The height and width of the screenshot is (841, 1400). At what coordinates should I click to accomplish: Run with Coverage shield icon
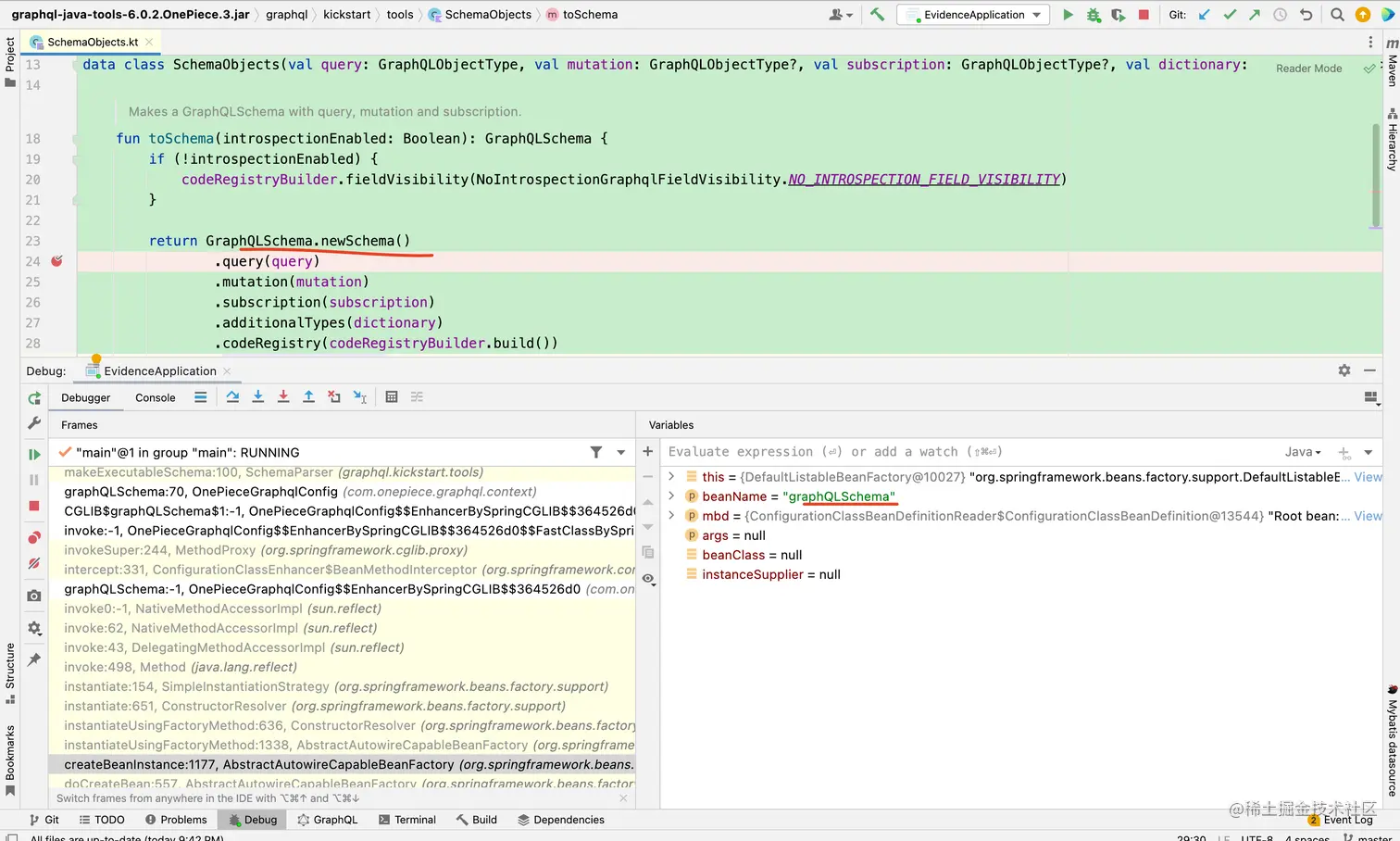[x=1119, y=15]
